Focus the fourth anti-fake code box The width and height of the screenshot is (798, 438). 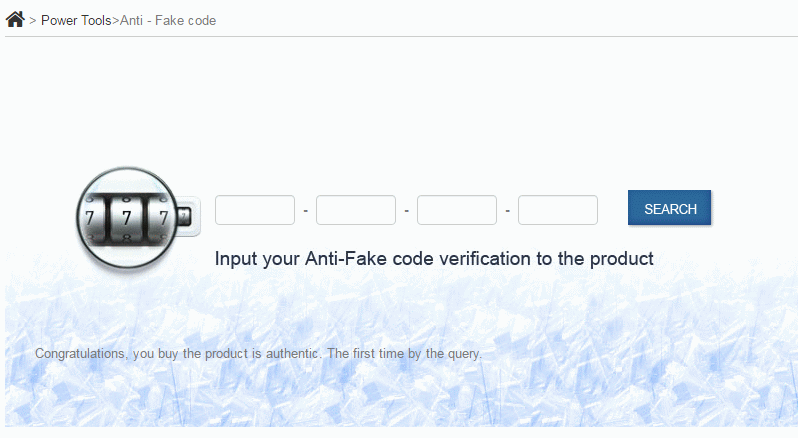click(558, 210)
